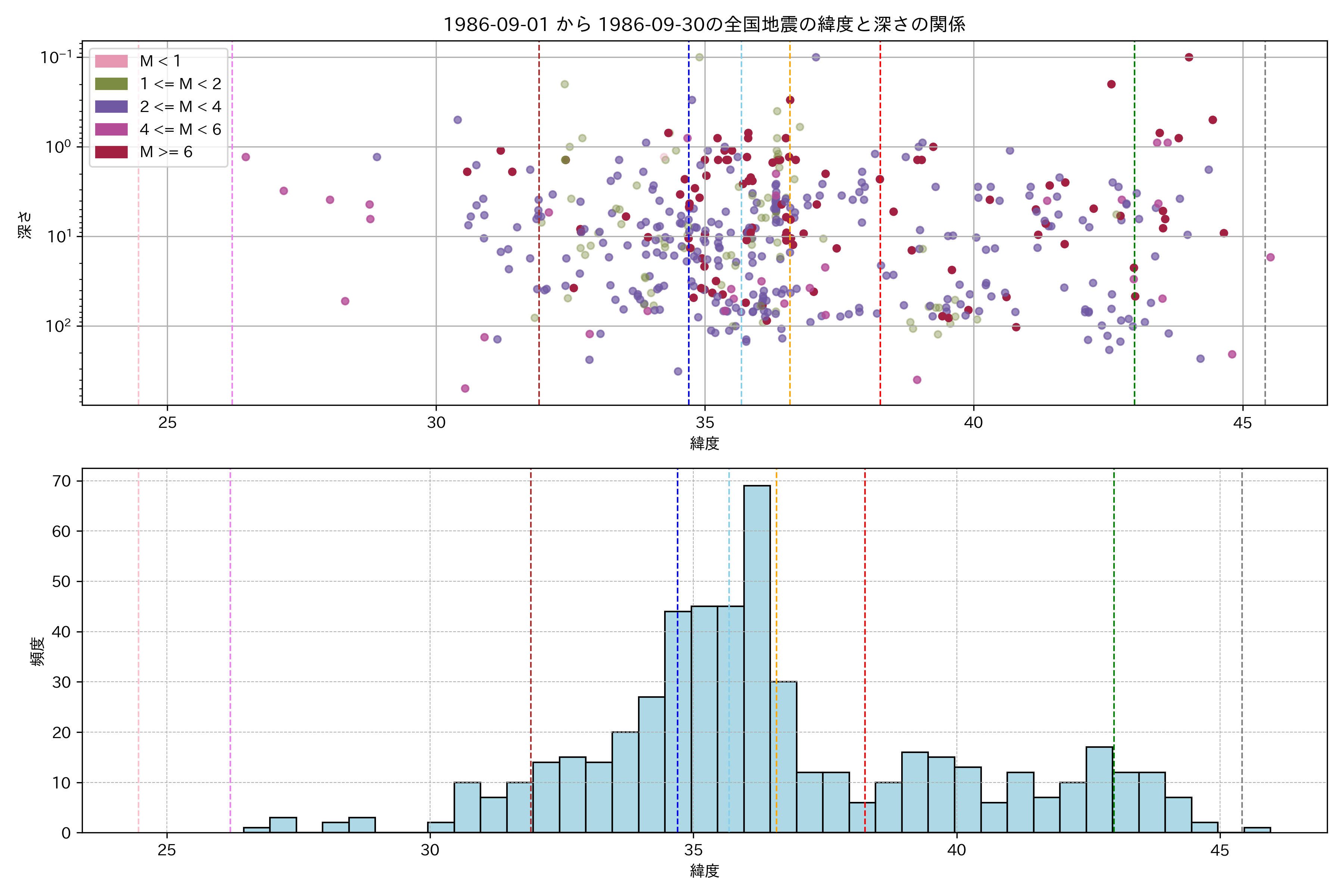
Task: Click the rightmost small histogram bar
Action: pos(1257,830)
